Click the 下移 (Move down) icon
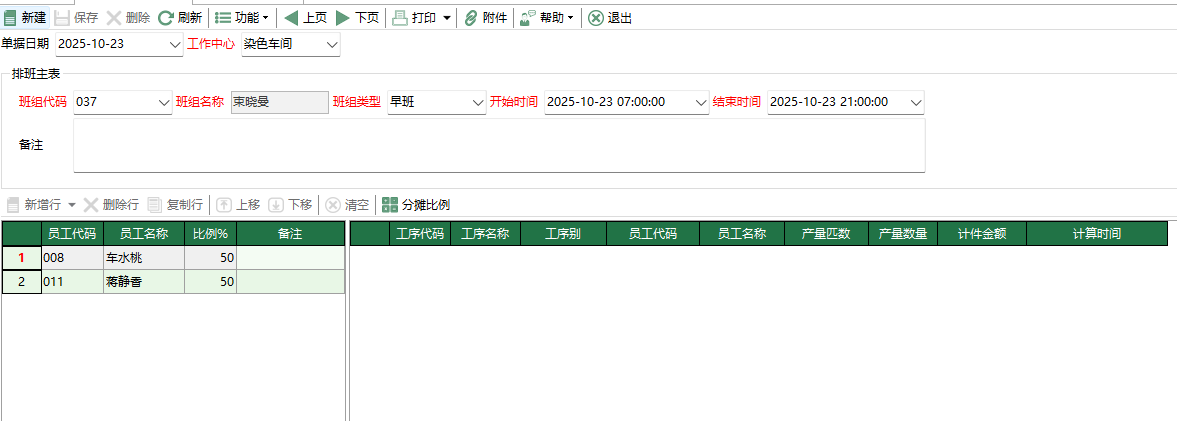This screenshot has height=421, width=1177. click(x=275, y=204)
